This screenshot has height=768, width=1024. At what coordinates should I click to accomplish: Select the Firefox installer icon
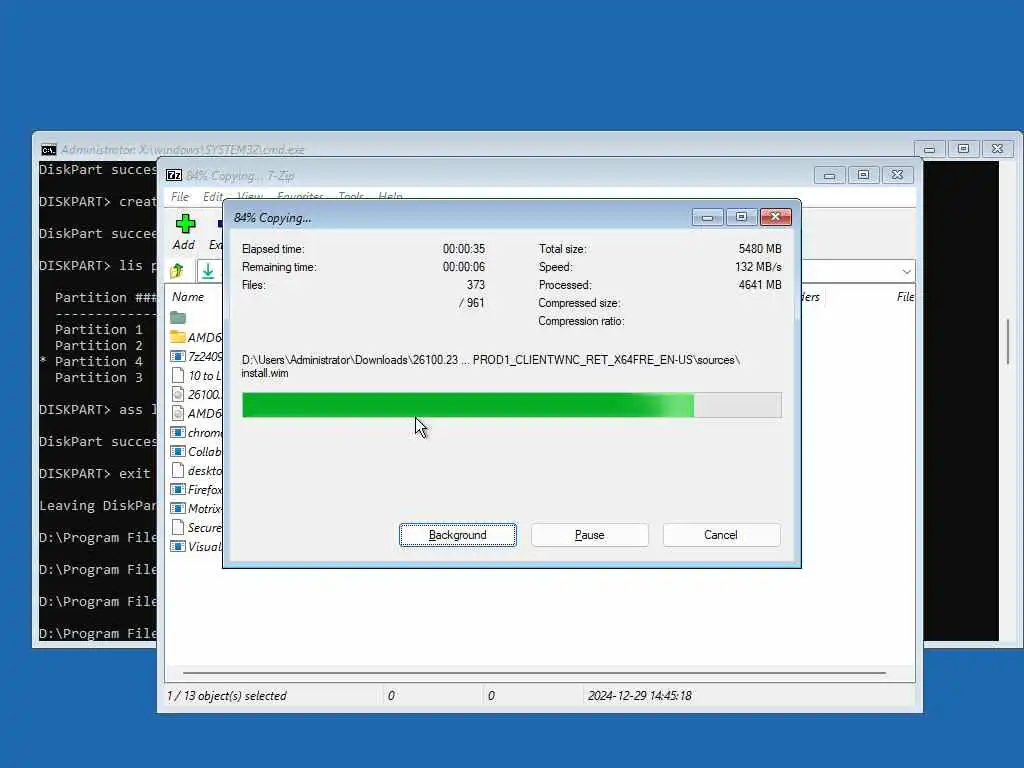(178, 489)
